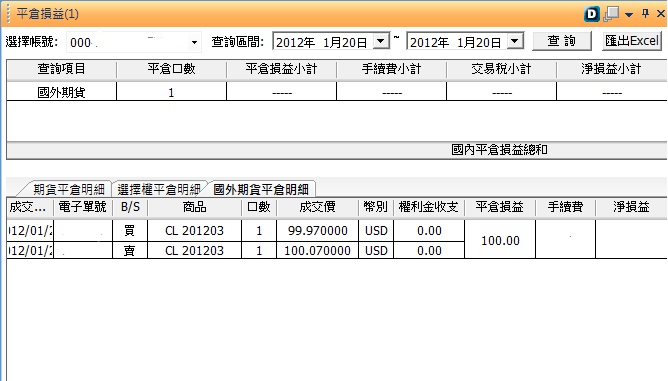
Task: Sort by the 平倉損益 detail column header
Action: tap(499, 207)
